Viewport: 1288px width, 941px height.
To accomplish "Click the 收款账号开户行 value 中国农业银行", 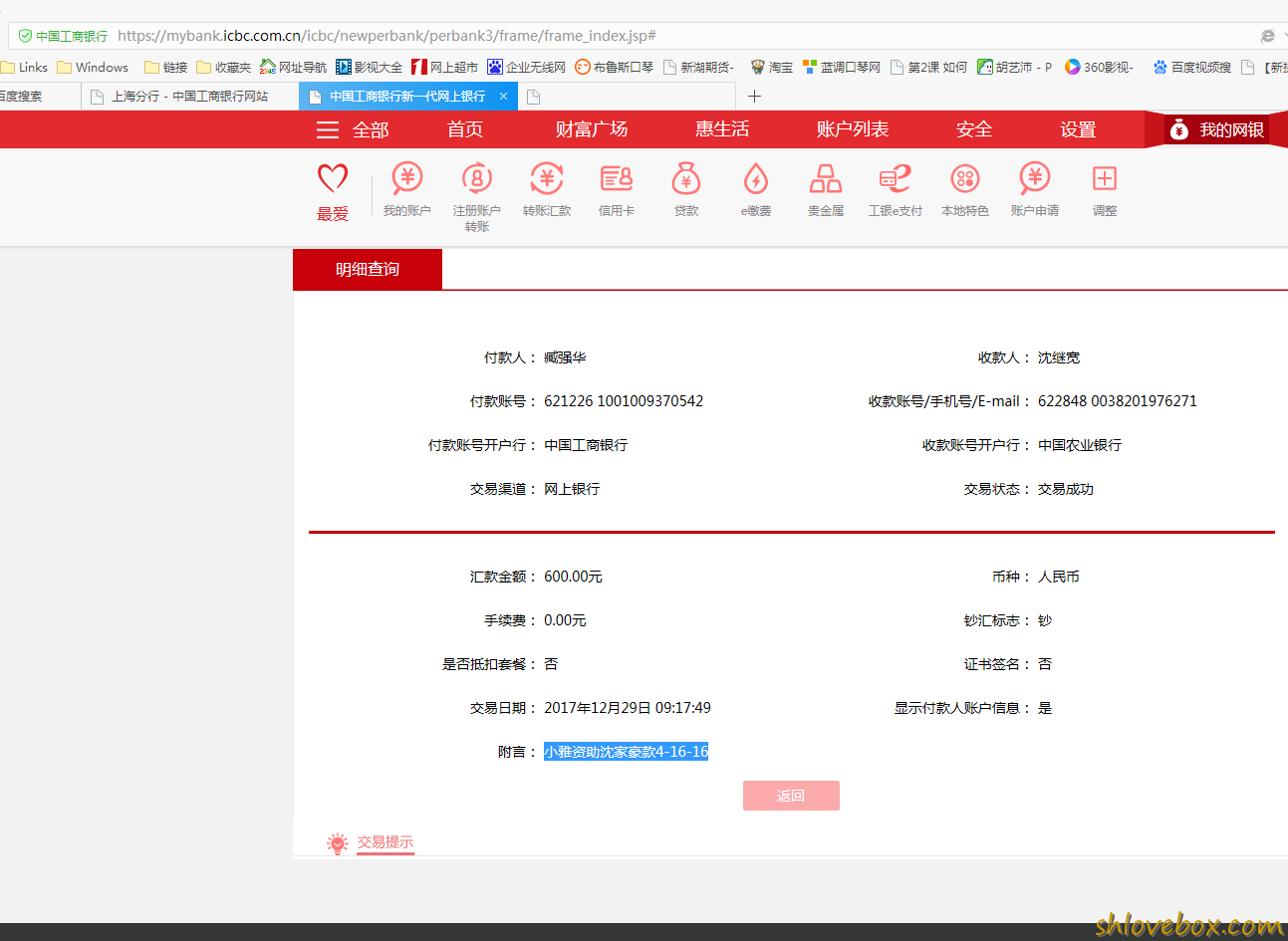I will pyautogui.click(x=1080, y=445).
